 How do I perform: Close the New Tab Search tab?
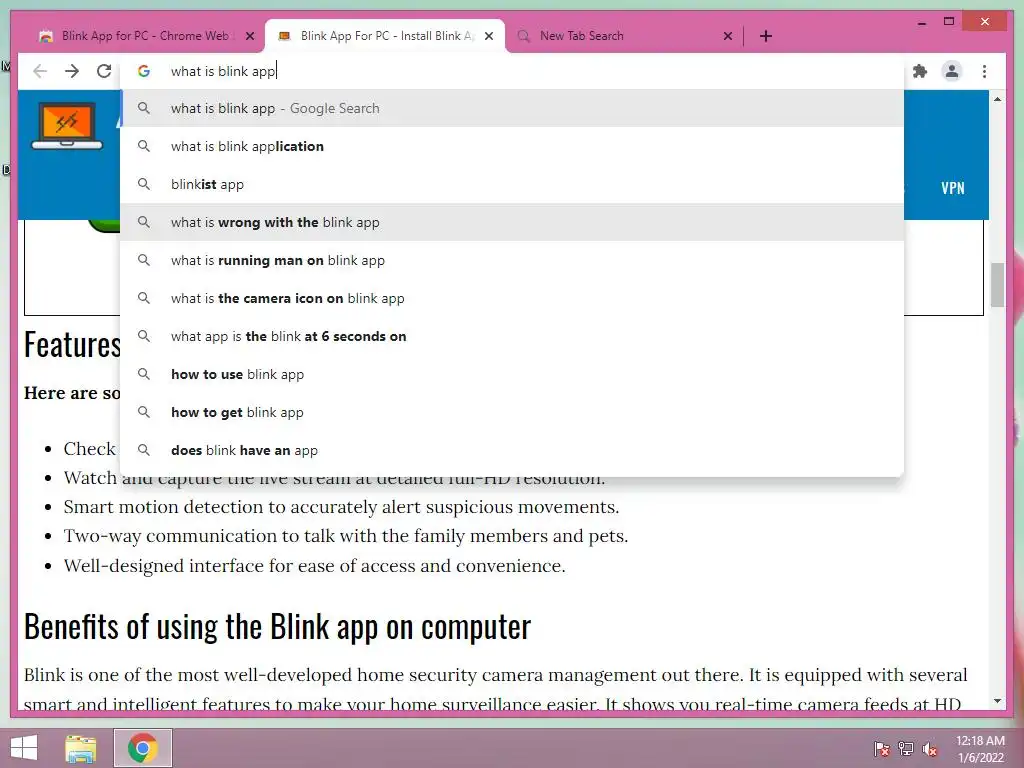tap(728, 36)
